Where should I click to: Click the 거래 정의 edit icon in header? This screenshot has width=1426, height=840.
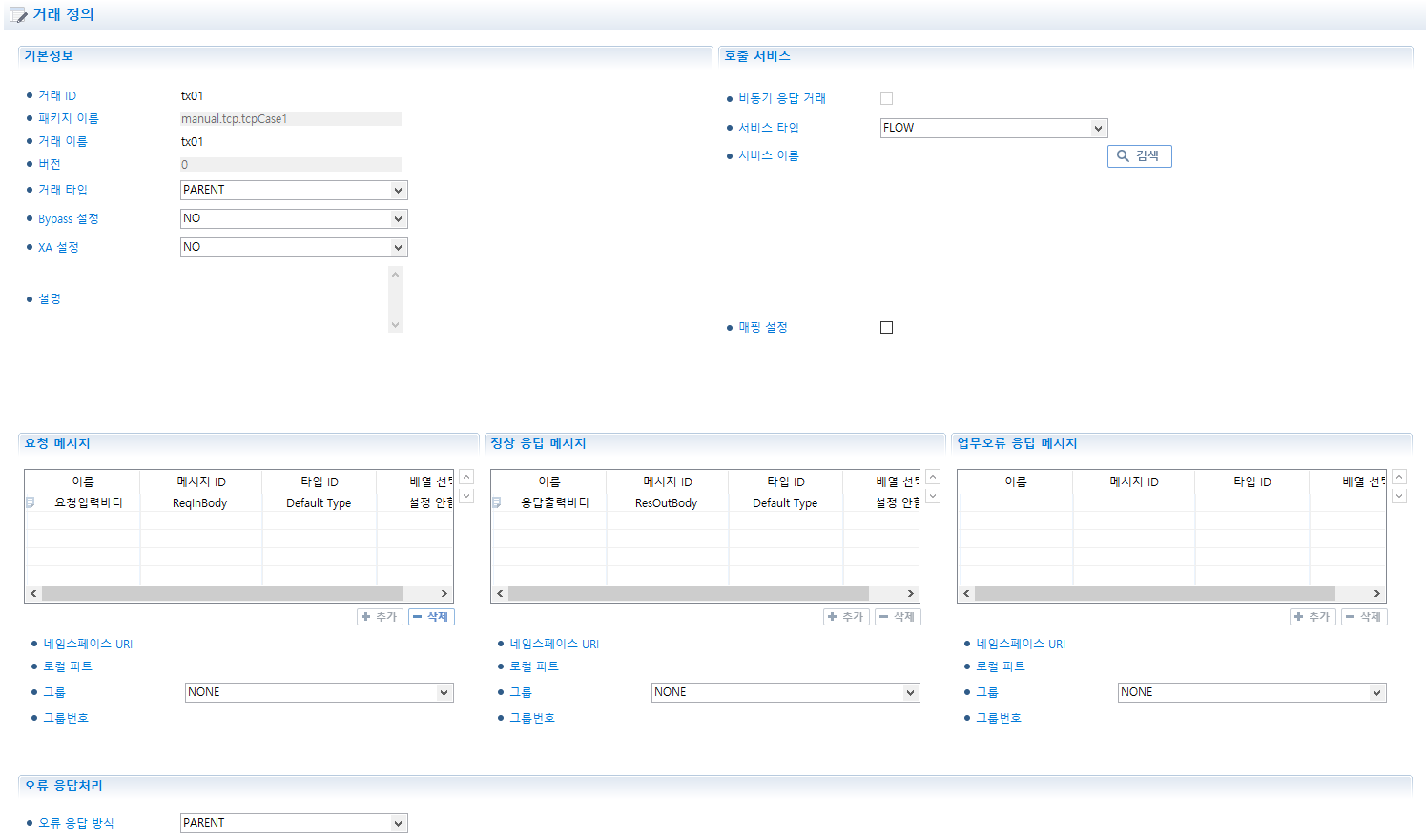click(x=18, y=15)
